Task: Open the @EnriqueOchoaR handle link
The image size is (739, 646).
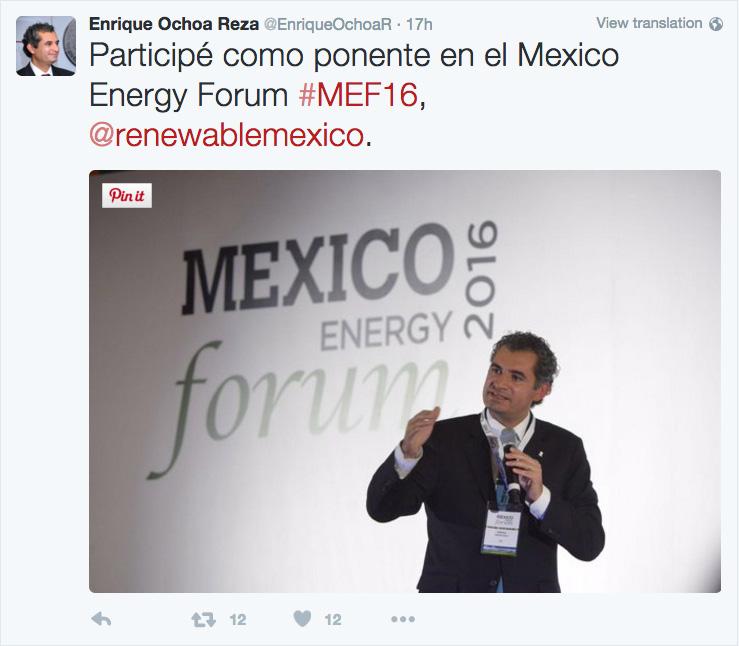Action: pyautogui.click(x=327, y=24)
